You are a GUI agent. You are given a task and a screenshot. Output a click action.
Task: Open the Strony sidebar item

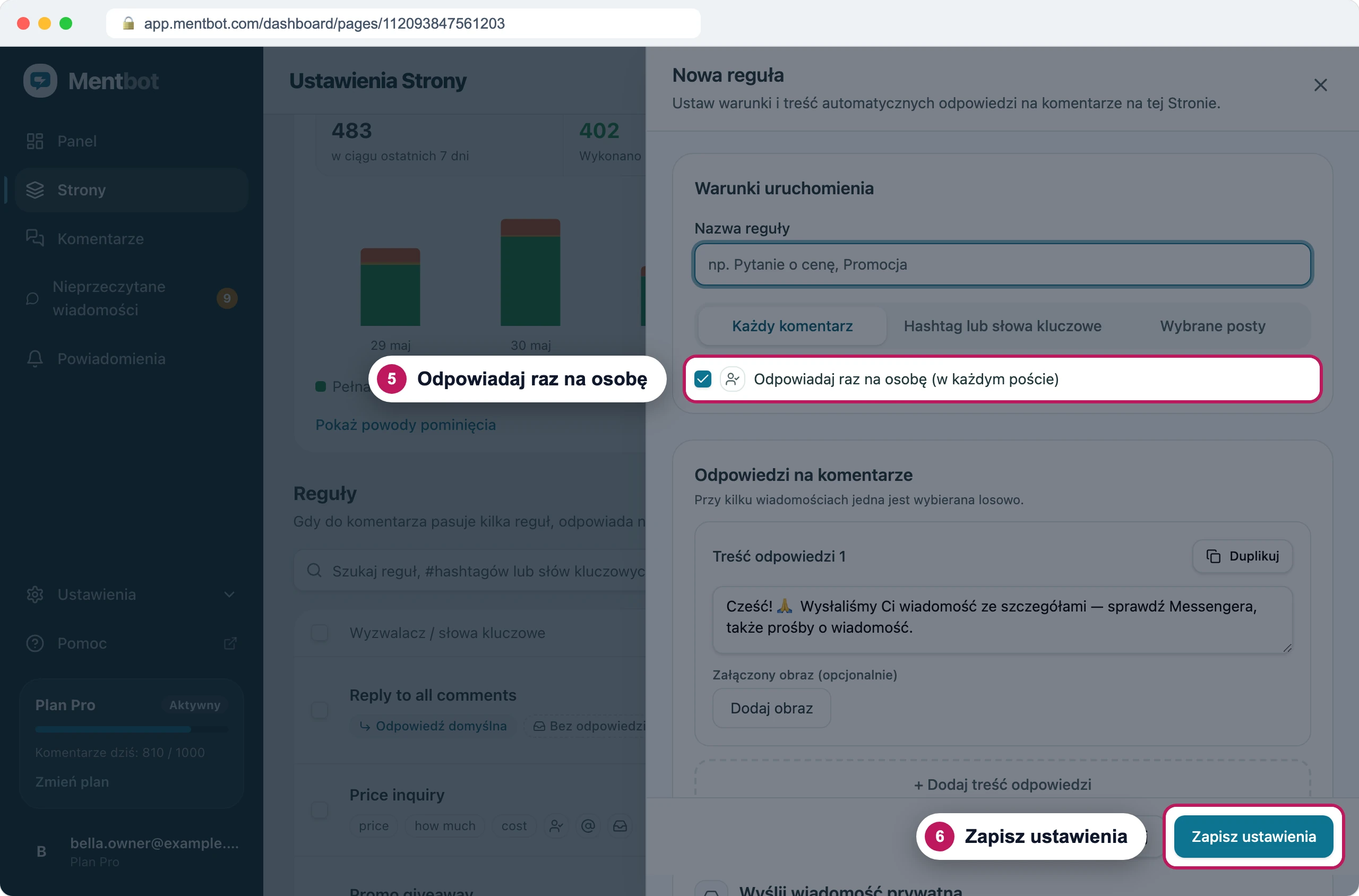coord(132,189)
